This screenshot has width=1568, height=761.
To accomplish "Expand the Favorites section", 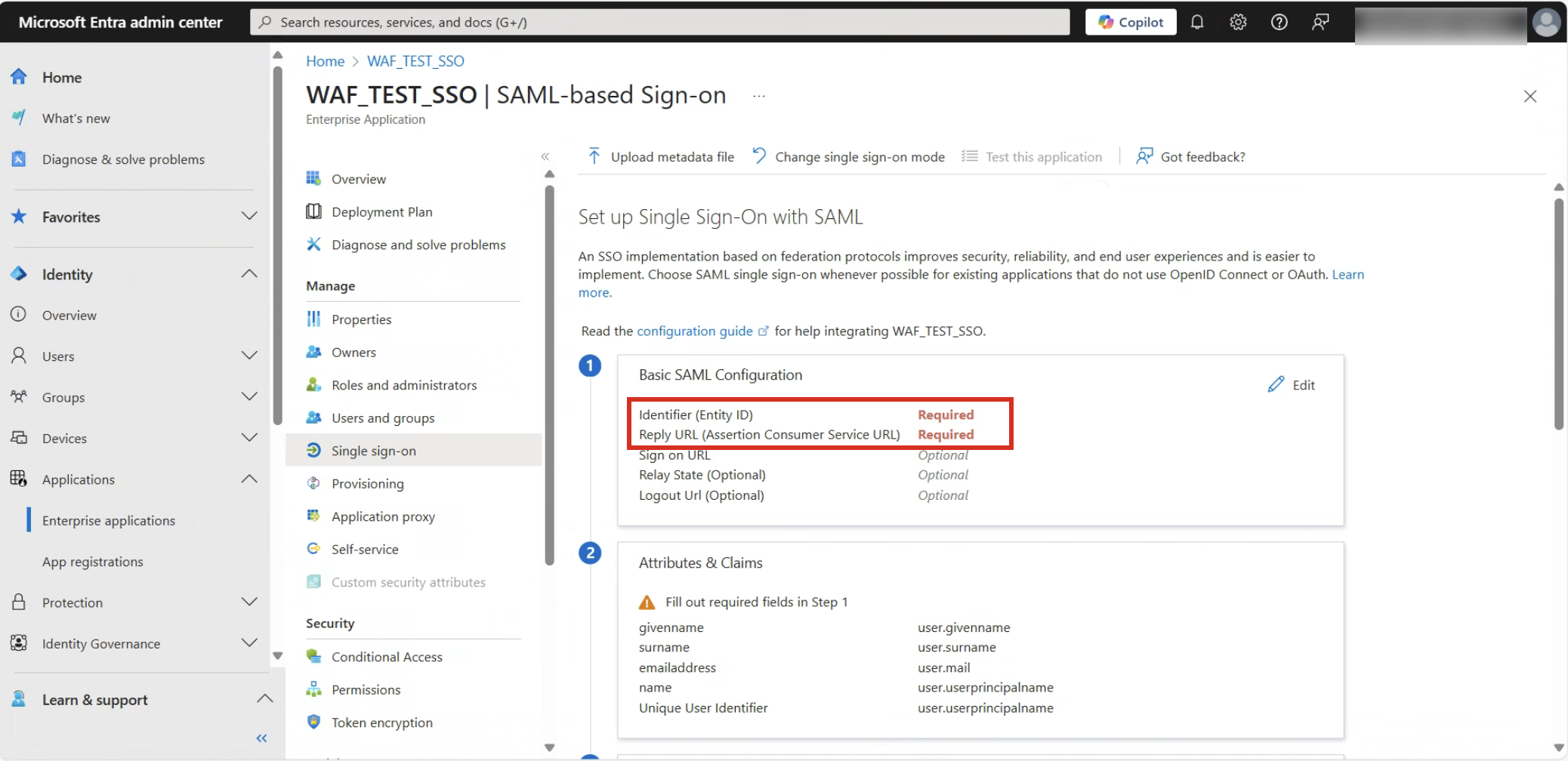I will pyautogui.click(x=249, y=217).
